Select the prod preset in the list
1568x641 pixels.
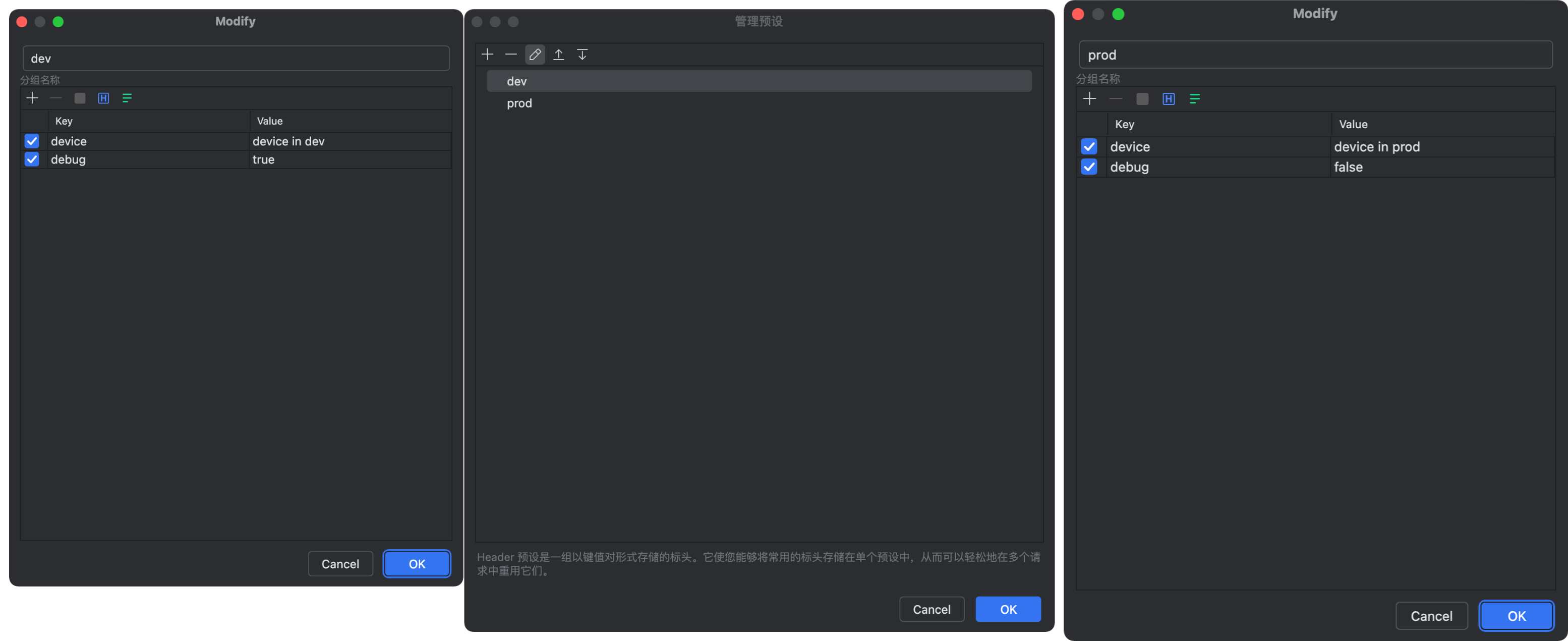(x=519, y=103)
